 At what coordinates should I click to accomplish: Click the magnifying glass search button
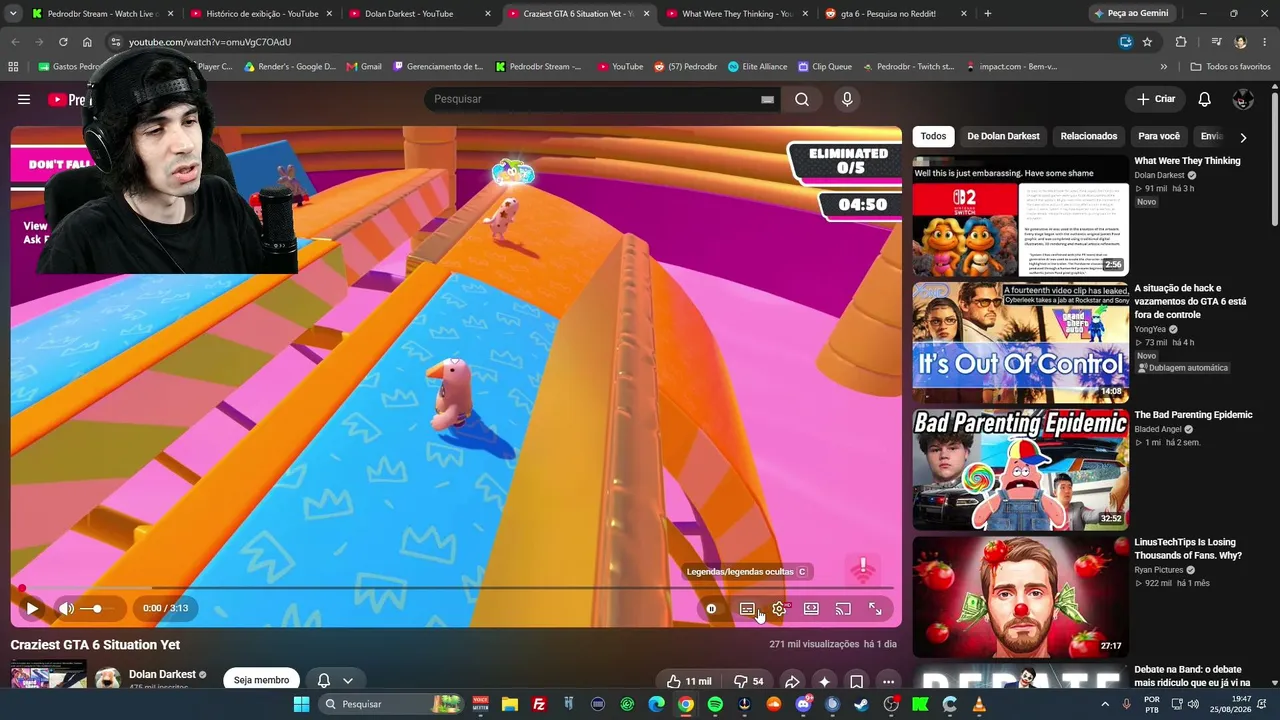coord(802,99)
